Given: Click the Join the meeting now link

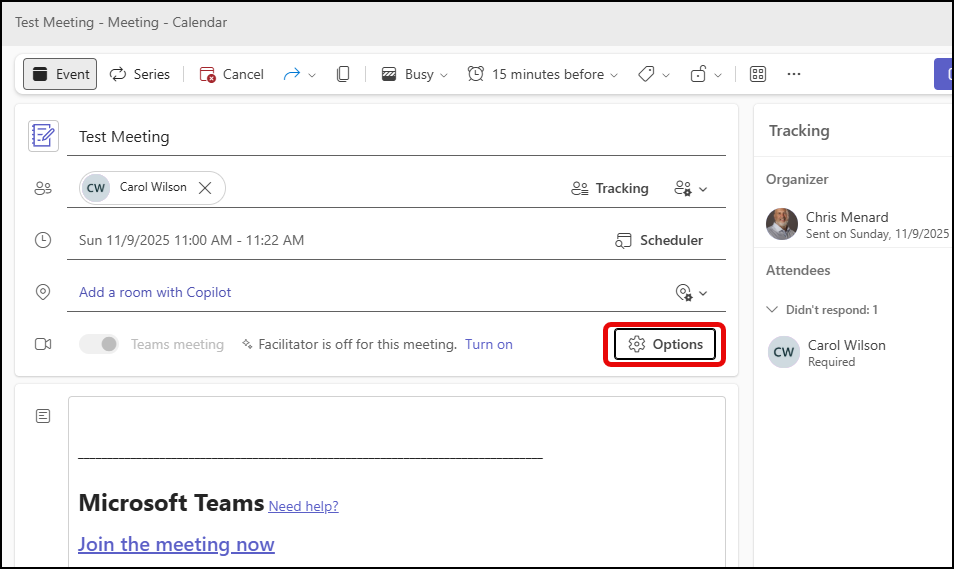Looking at the screenshot, I should pos(176,544).
